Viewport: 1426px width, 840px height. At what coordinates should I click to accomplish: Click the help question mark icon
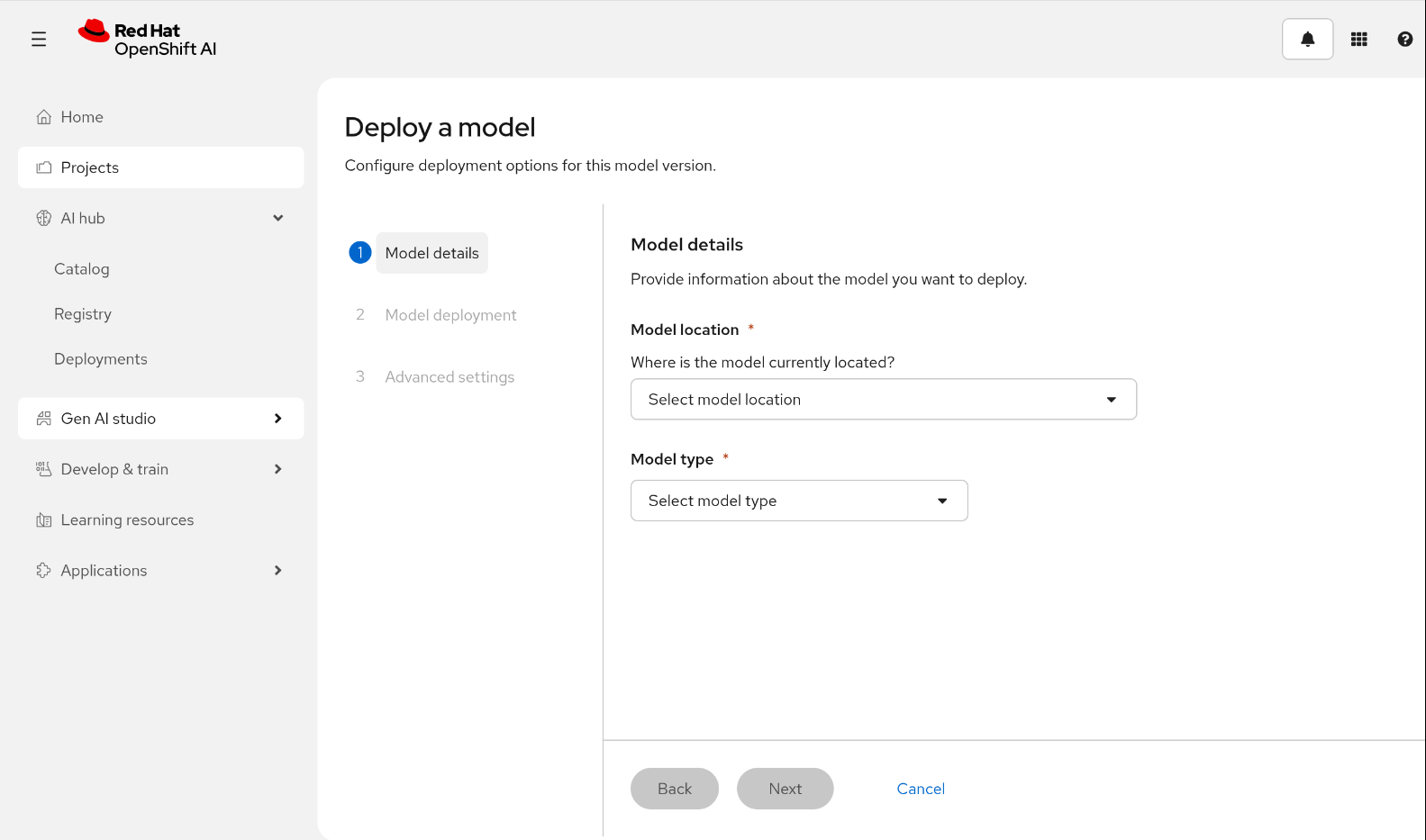pyautogui.click(x=1404, y=40)
